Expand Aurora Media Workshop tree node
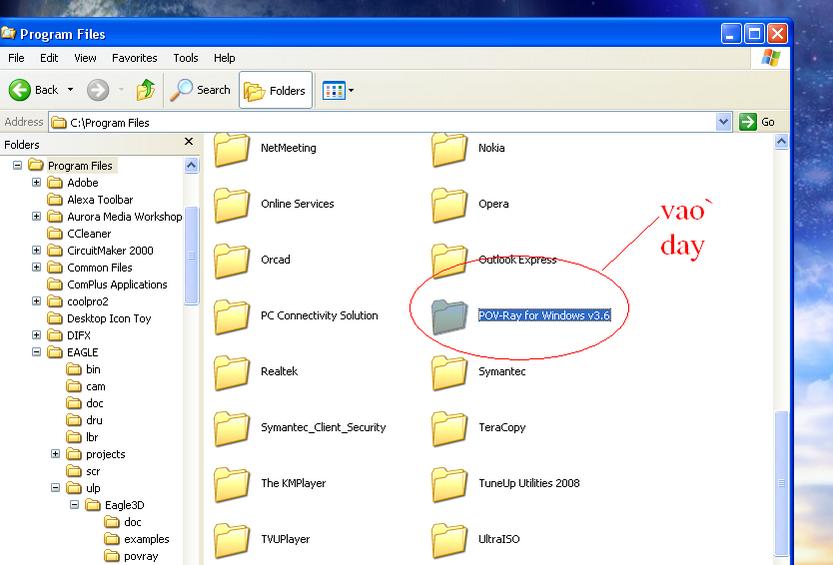The width and height of the screenshot is (833, 565). (36, 216)
